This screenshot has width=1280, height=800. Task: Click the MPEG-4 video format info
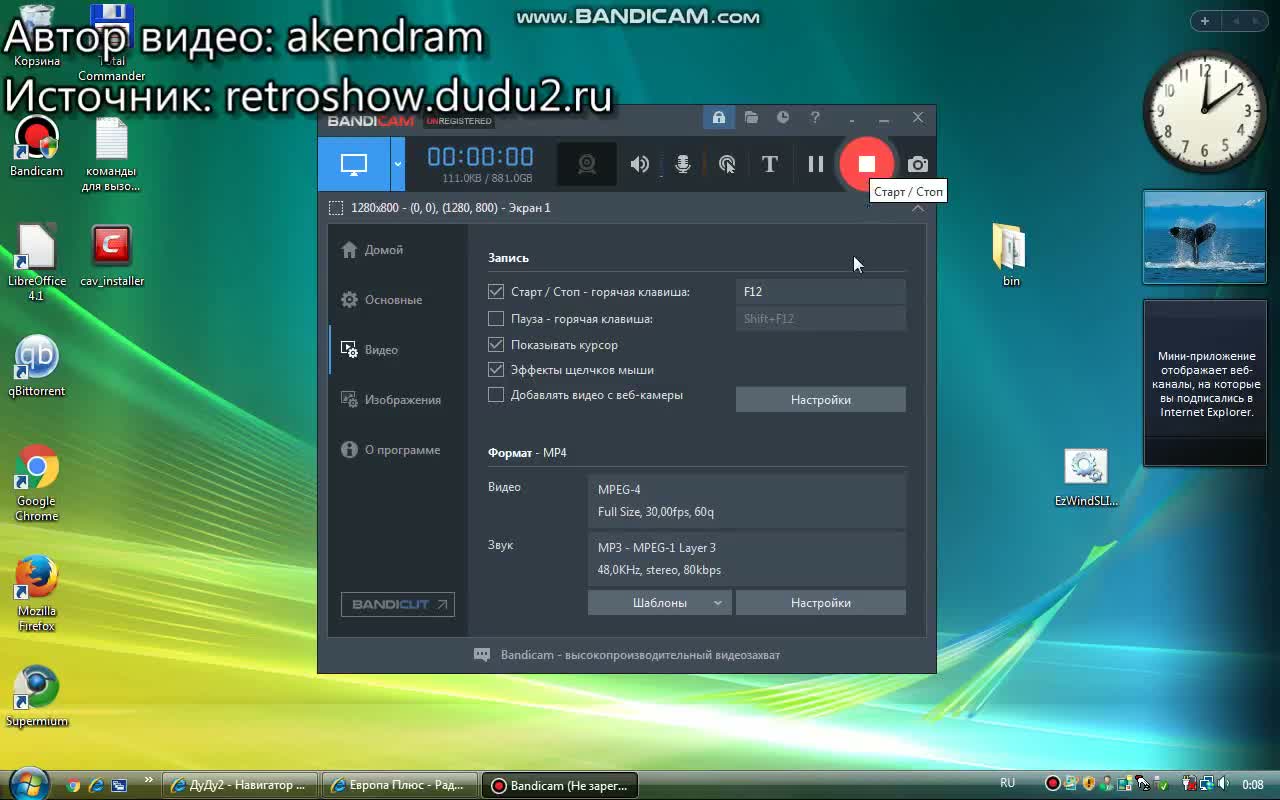click(x=747, y=501)
